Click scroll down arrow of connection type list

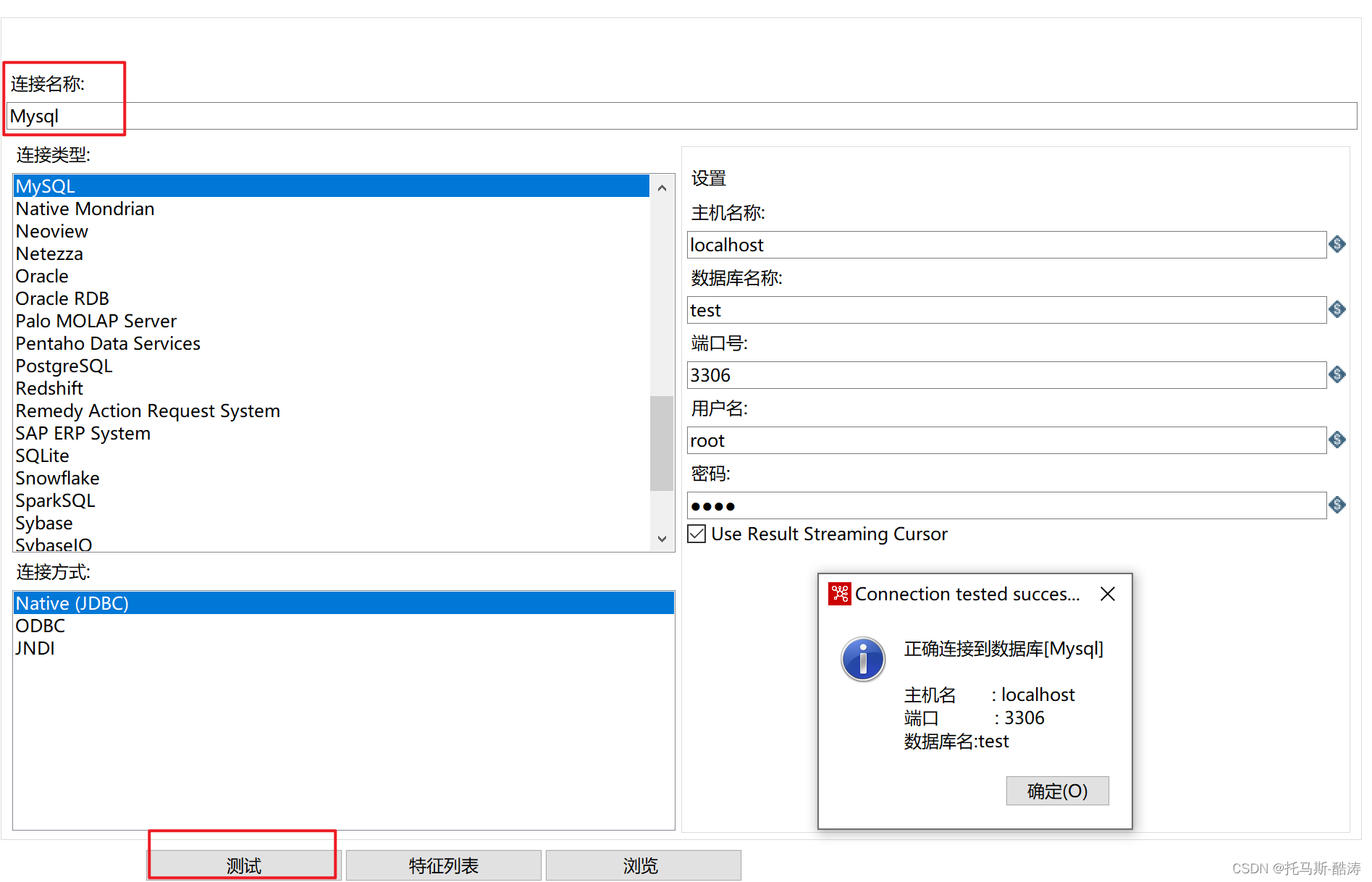[662, 539]
